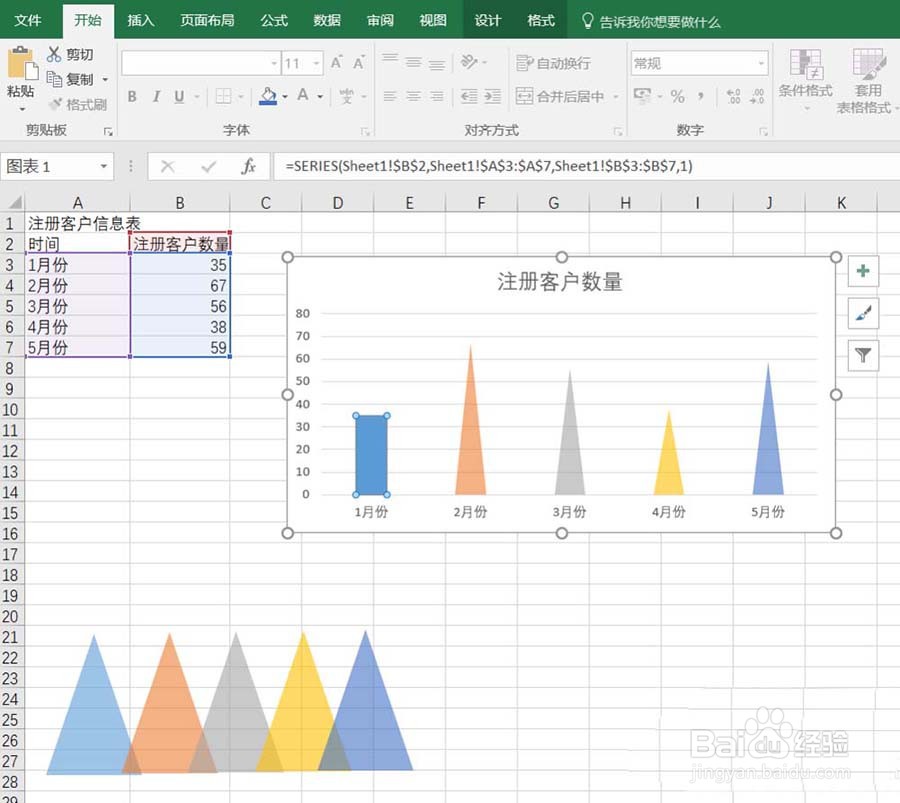900x803 pixels.
Task: Click the Middle Align icon
Action: [x=413, y=62]
